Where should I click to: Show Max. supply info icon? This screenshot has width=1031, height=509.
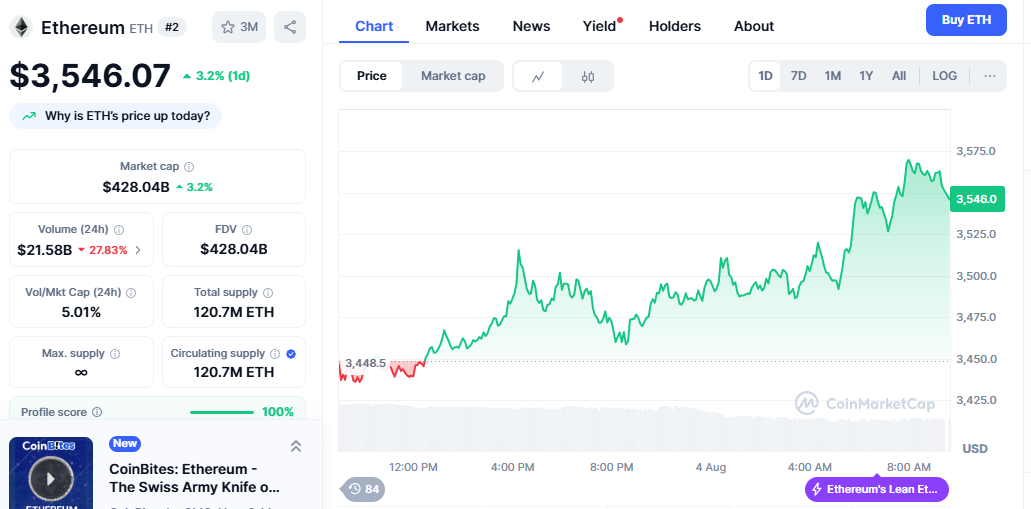point(115,354)
